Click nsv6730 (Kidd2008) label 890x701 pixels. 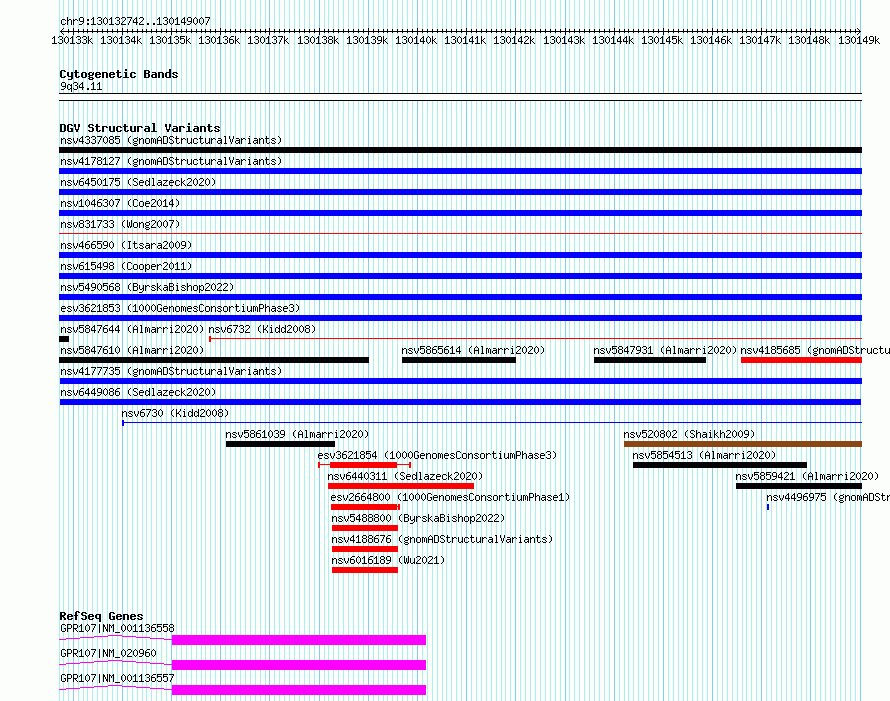click(175, 413)
